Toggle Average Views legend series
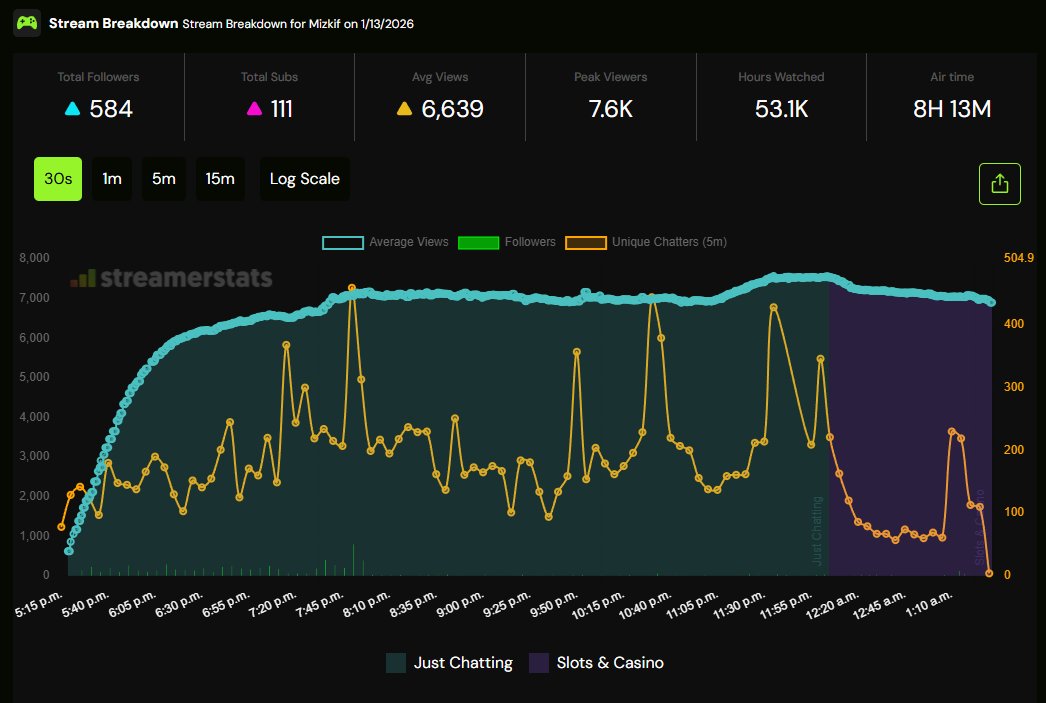Screen dimensions: 1046x703 click(x=386, y=242)
